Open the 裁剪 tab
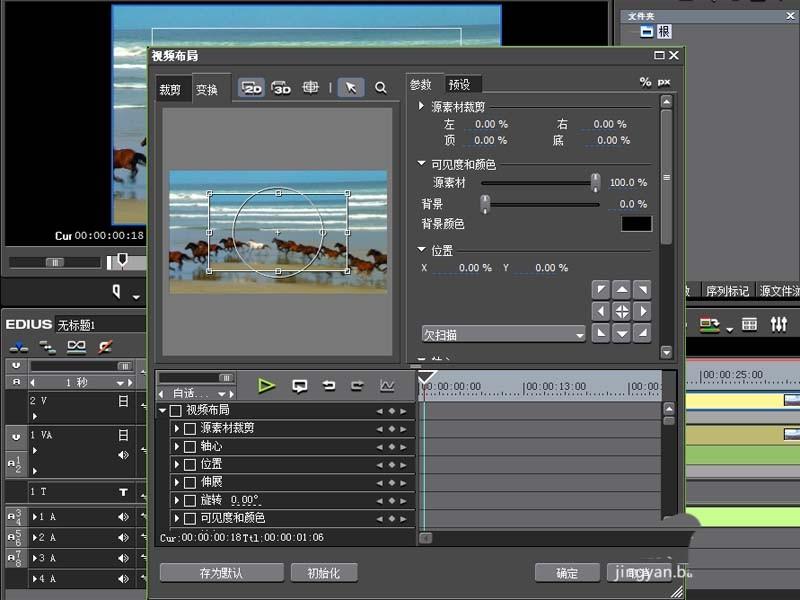The height and width of the screenshot is (600, 800). (170, 88)
